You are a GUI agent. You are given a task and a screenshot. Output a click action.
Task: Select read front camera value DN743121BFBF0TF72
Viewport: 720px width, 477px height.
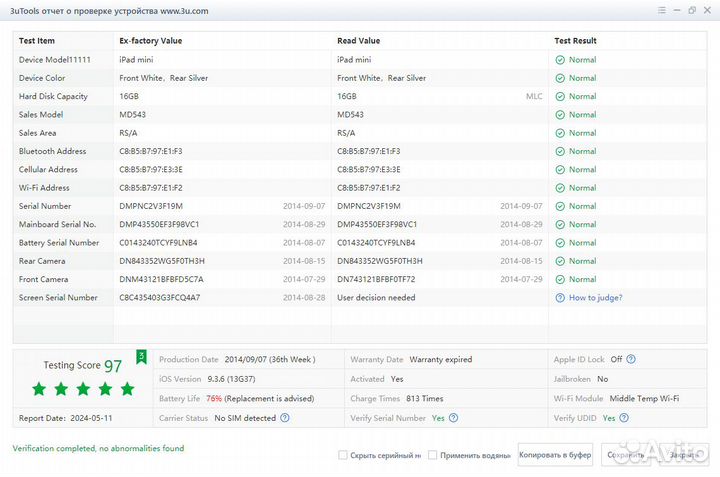pyautogui.click(x=376, y=279)
